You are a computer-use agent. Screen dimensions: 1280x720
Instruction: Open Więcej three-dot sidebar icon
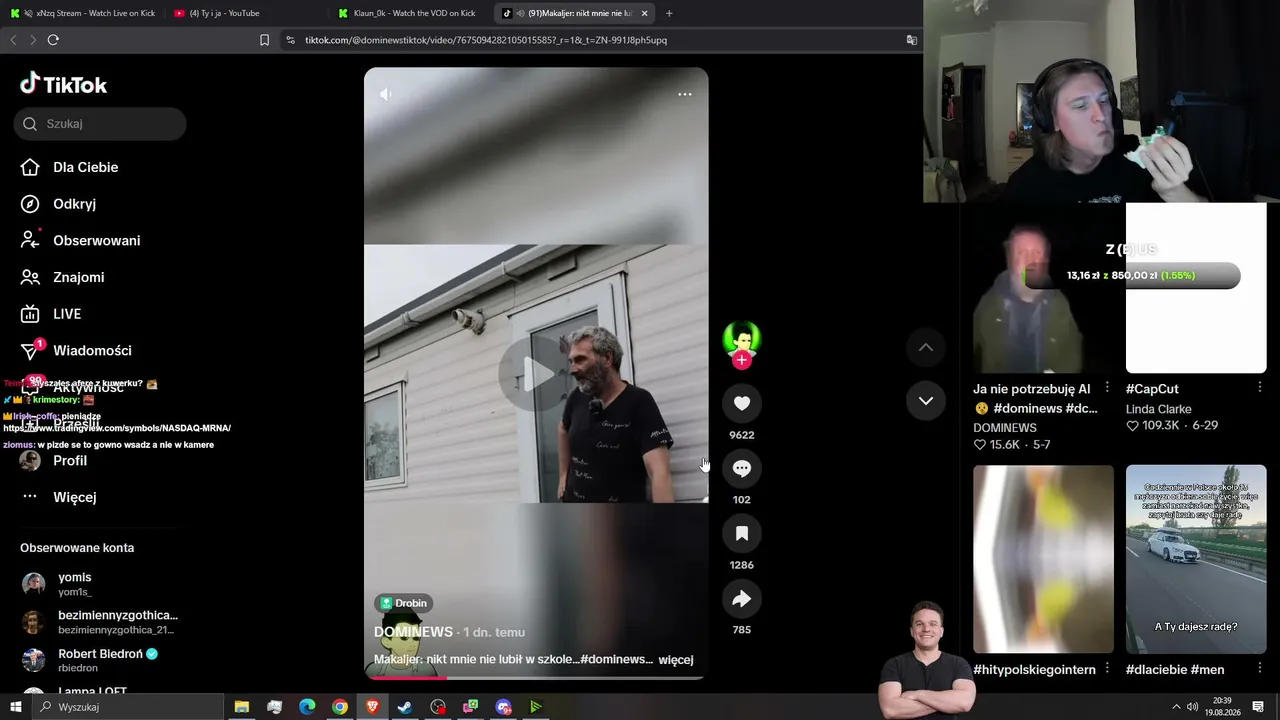click(x=30, y=497)
